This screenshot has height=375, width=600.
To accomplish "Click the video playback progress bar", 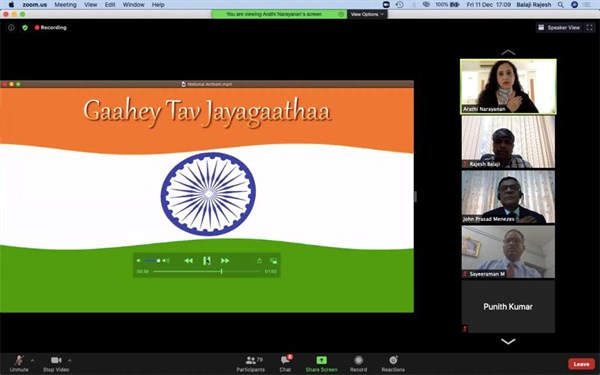I will click(207, 271).
